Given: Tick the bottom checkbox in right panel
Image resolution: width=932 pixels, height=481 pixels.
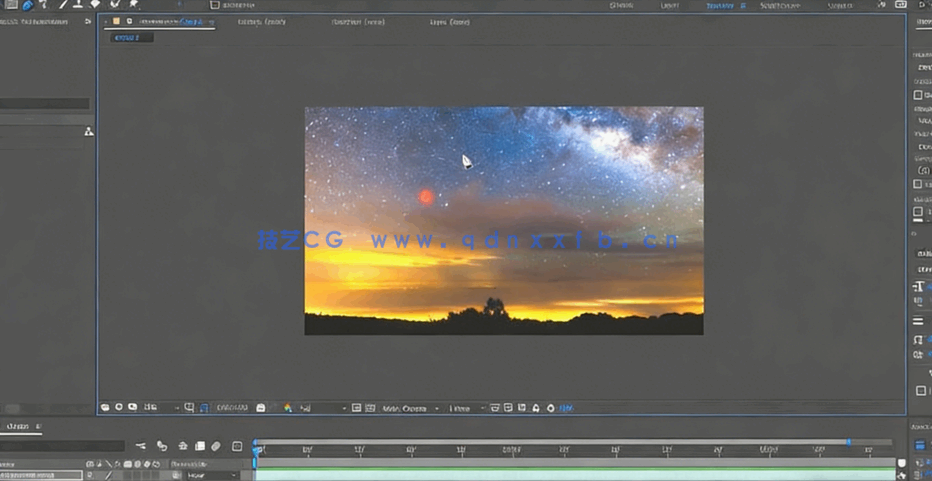Looking at the screenshot, I should (x=921, y=391).
